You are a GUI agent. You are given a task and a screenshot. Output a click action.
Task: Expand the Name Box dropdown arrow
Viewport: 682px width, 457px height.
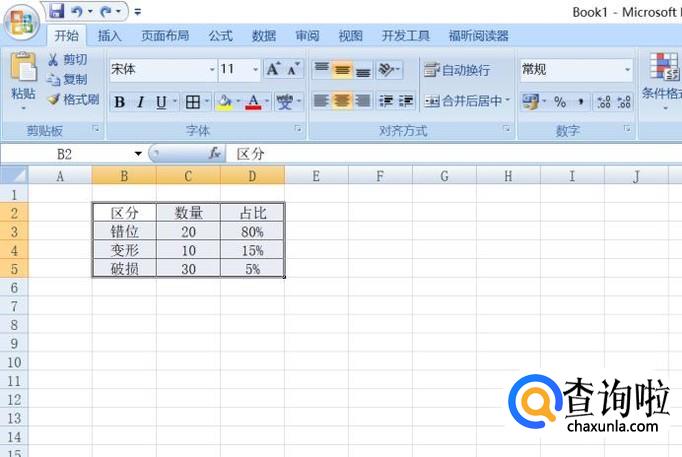coord(138,154)
